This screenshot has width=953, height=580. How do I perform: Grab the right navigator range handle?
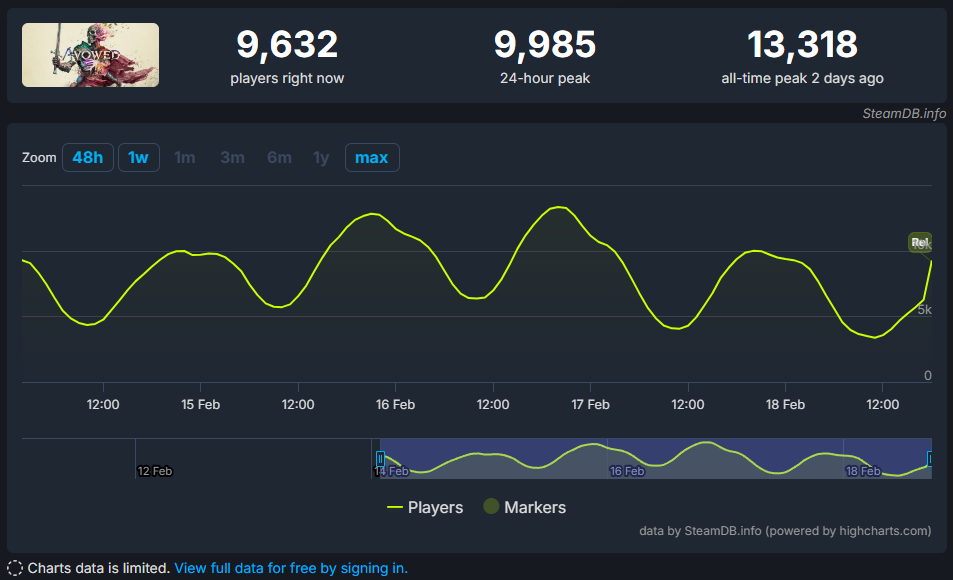(930, 458)
